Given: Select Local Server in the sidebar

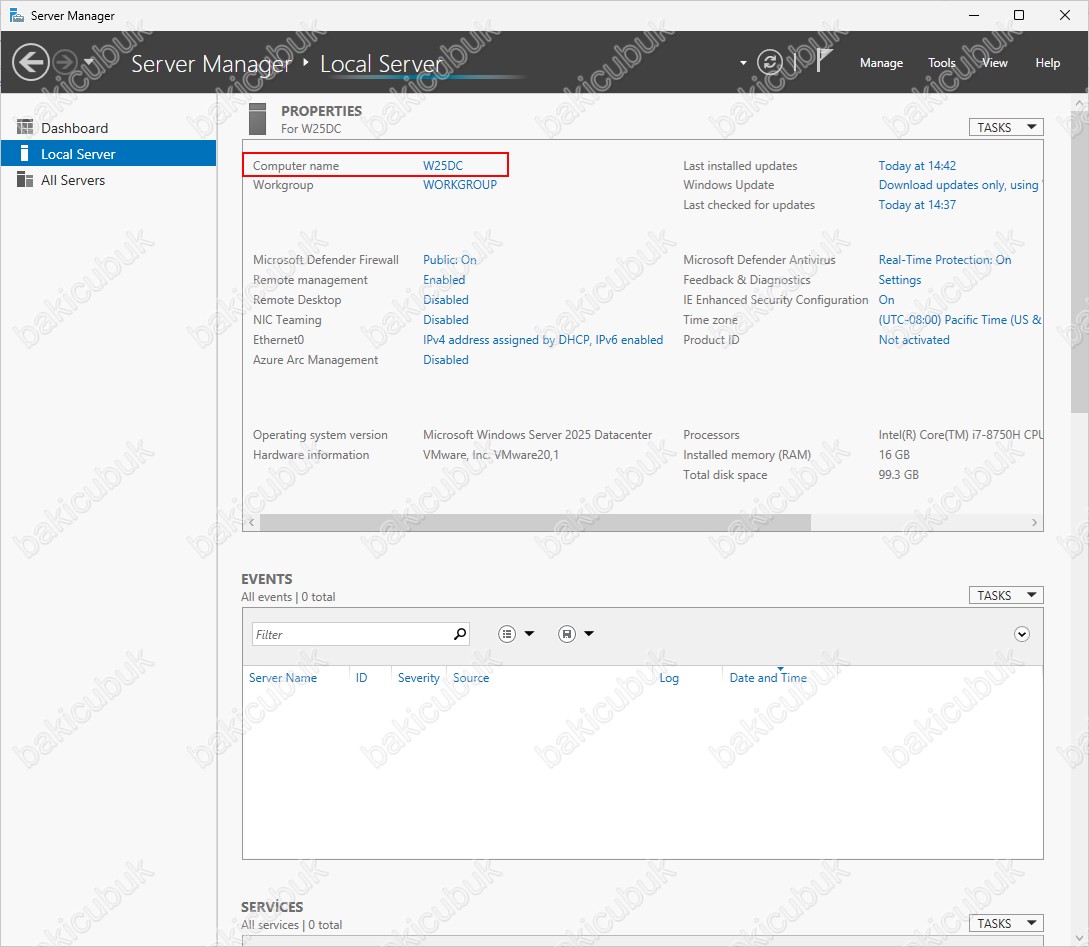Looking at the screenshot, I should pyautogui.click(x=108, y=153).
